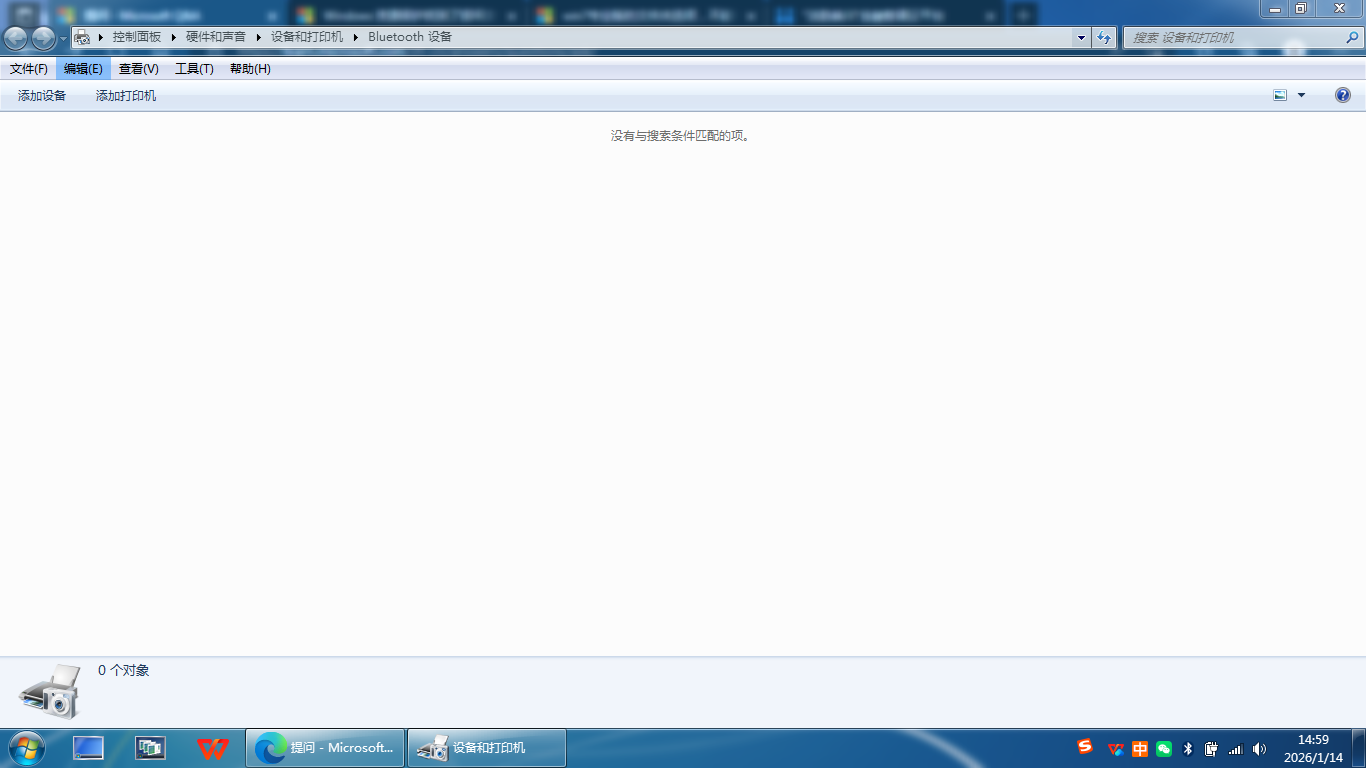This screenshot has width=1366, height=768.
Task: Open the view options dropdown arrow
Action: [x=1301, y=96]
